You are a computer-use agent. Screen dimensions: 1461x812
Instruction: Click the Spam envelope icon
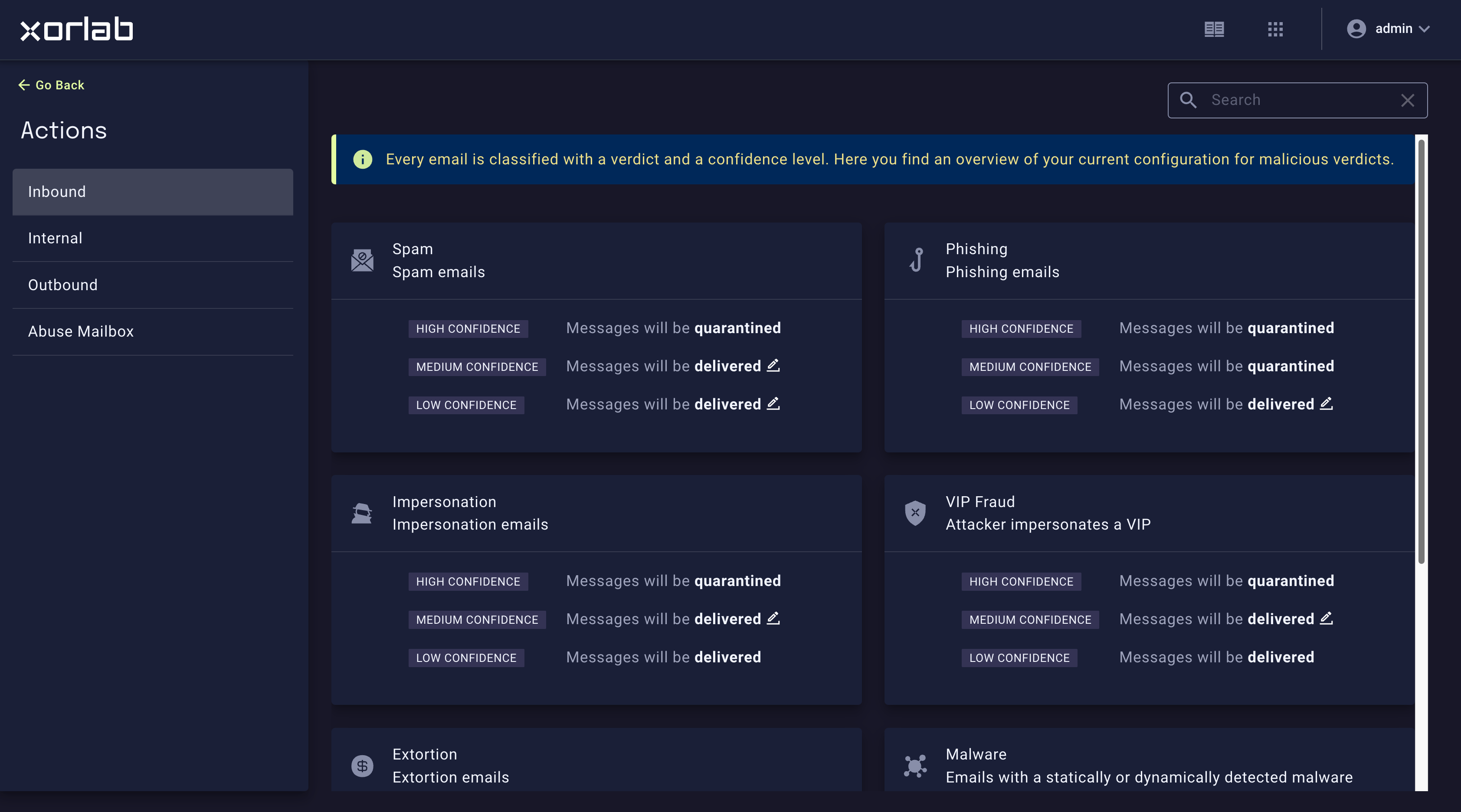(362, 261)
